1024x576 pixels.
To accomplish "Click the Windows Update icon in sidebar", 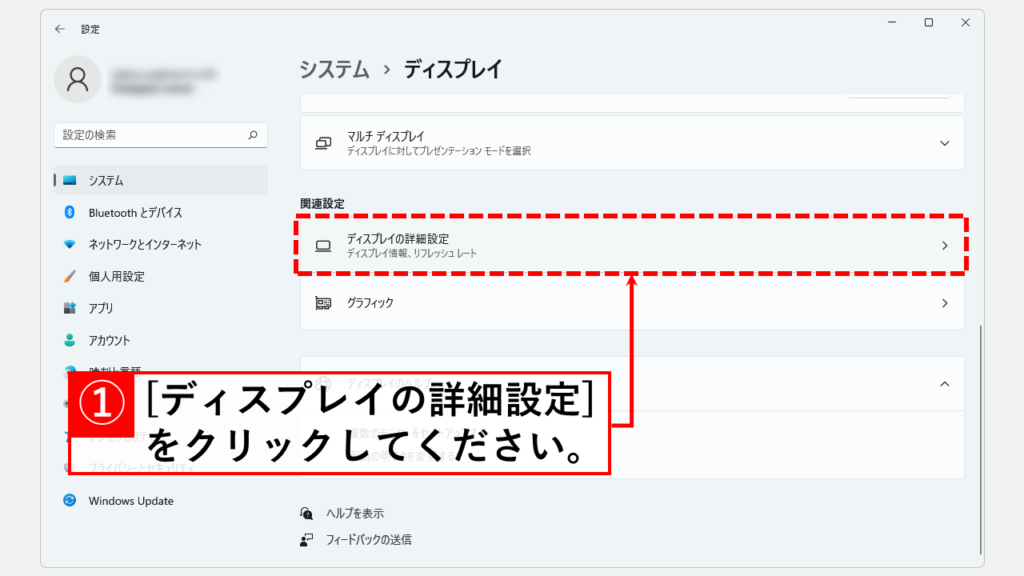I will 70,501.
